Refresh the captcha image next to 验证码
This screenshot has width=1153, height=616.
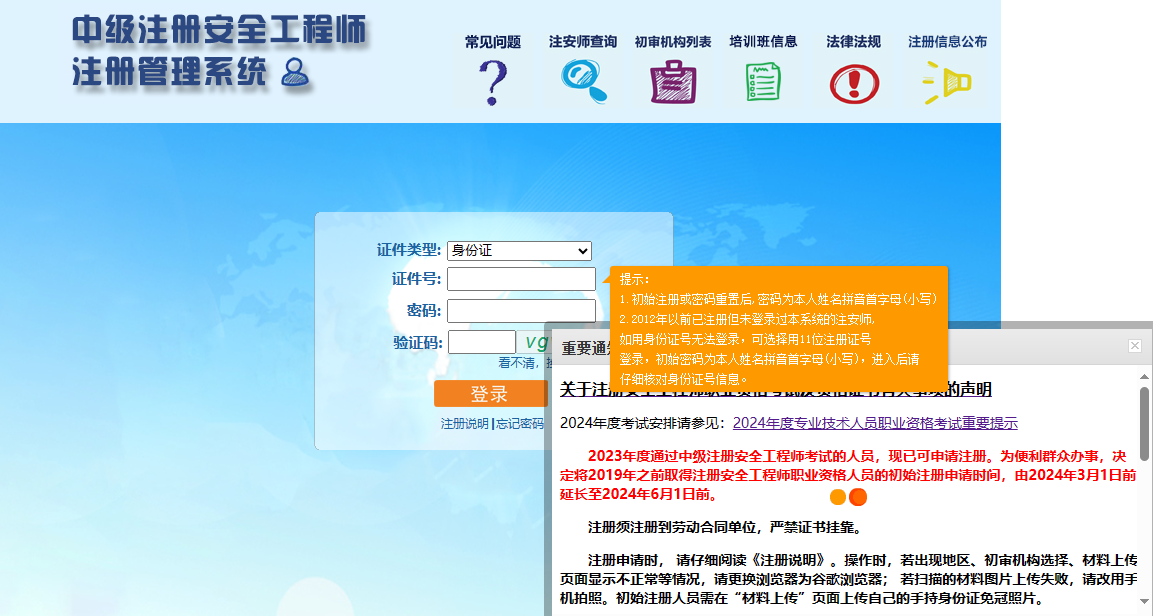(x=535, y=342)
